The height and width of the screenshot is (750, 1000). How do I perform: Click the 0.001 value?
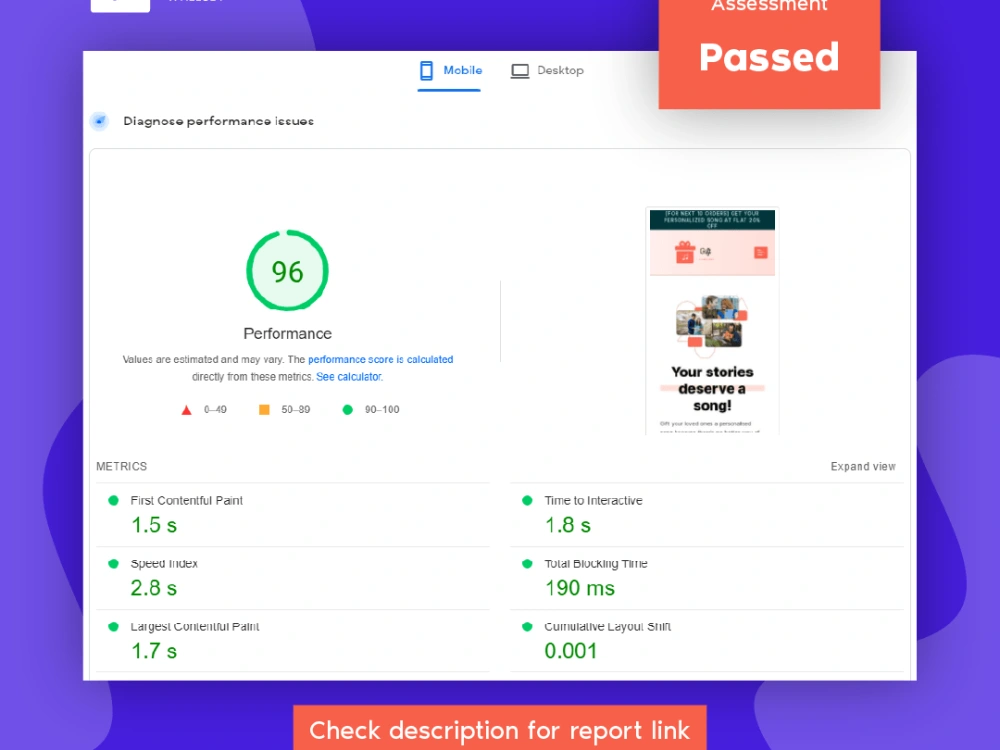pyautogui.click(x=571, y=651)
